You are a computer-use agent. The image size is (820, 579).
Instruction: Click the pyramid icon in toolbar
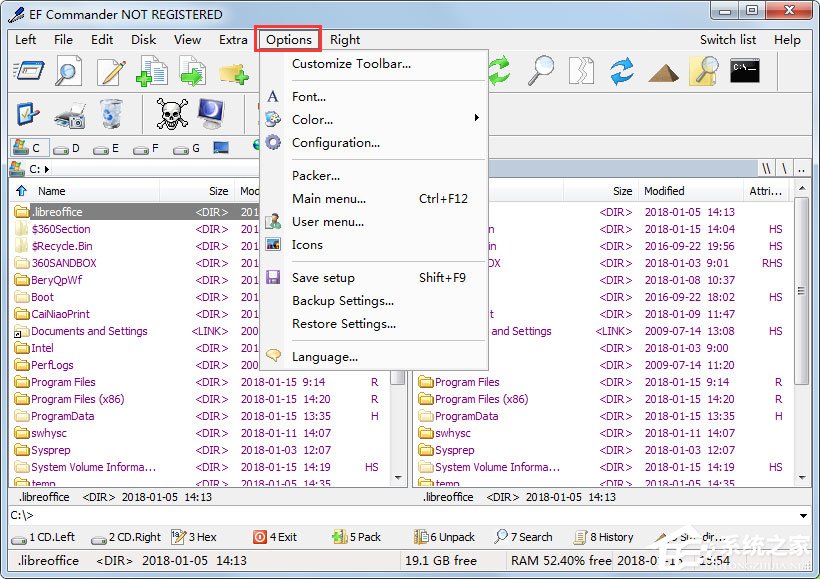(663, 73)
